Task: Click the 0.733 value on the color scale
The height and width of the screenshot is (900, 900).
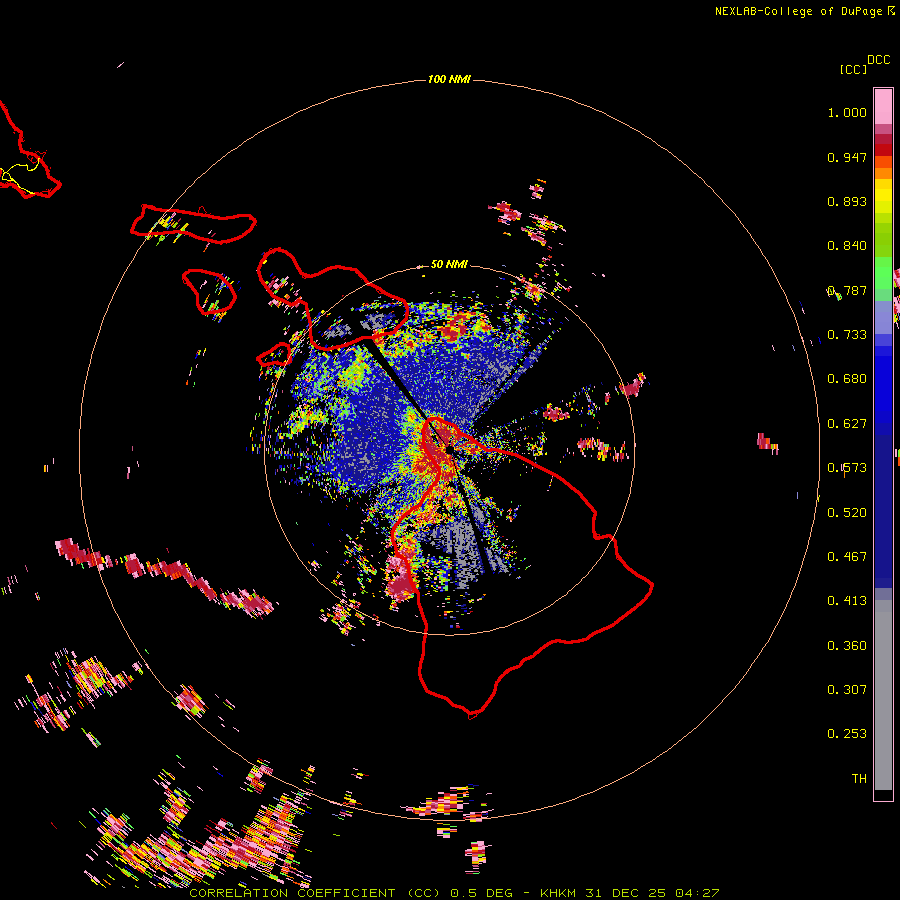Action: coord(847,335)
